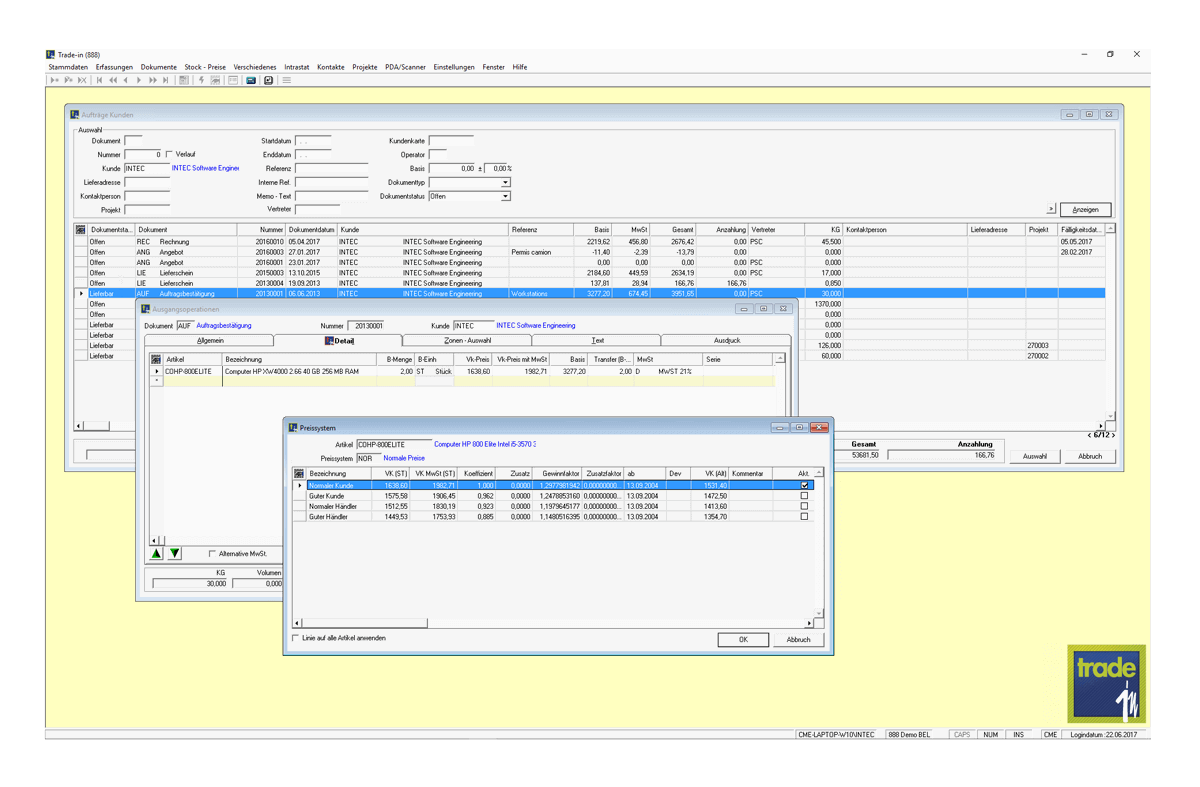Enable Linie auf alle Artikel anwenden

click(296, 638)
